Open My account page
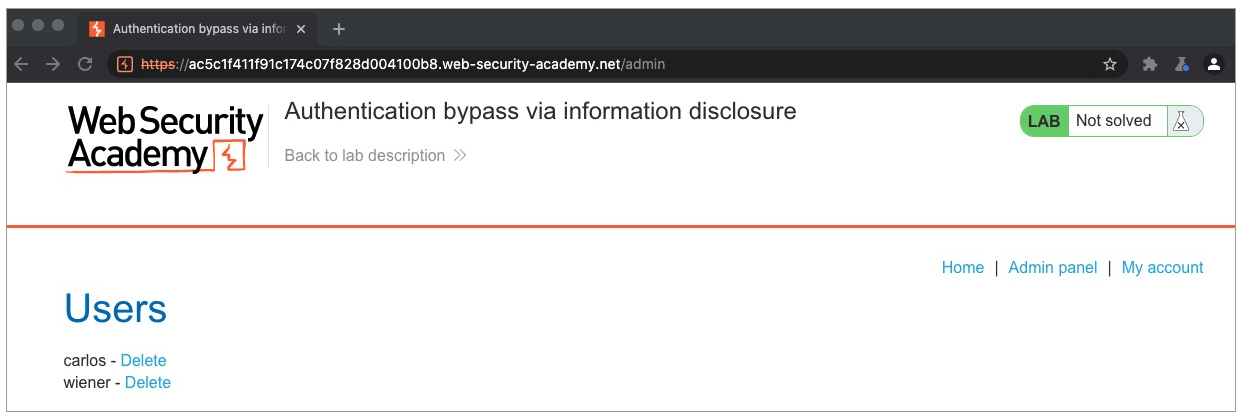This screenshot has width=1242, height=420. pyautogui.click(x=1162, y=268)
